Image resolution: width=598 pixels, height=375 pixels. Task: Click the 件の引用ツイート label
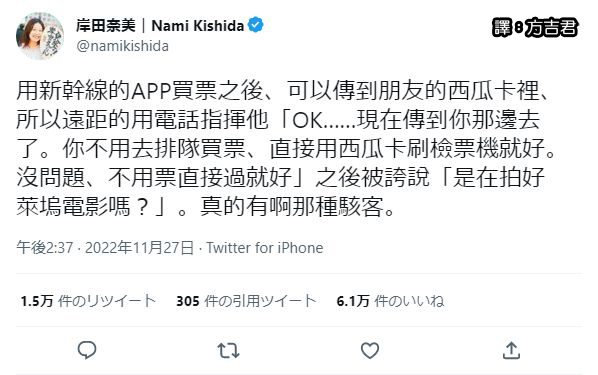pos(260,301)
